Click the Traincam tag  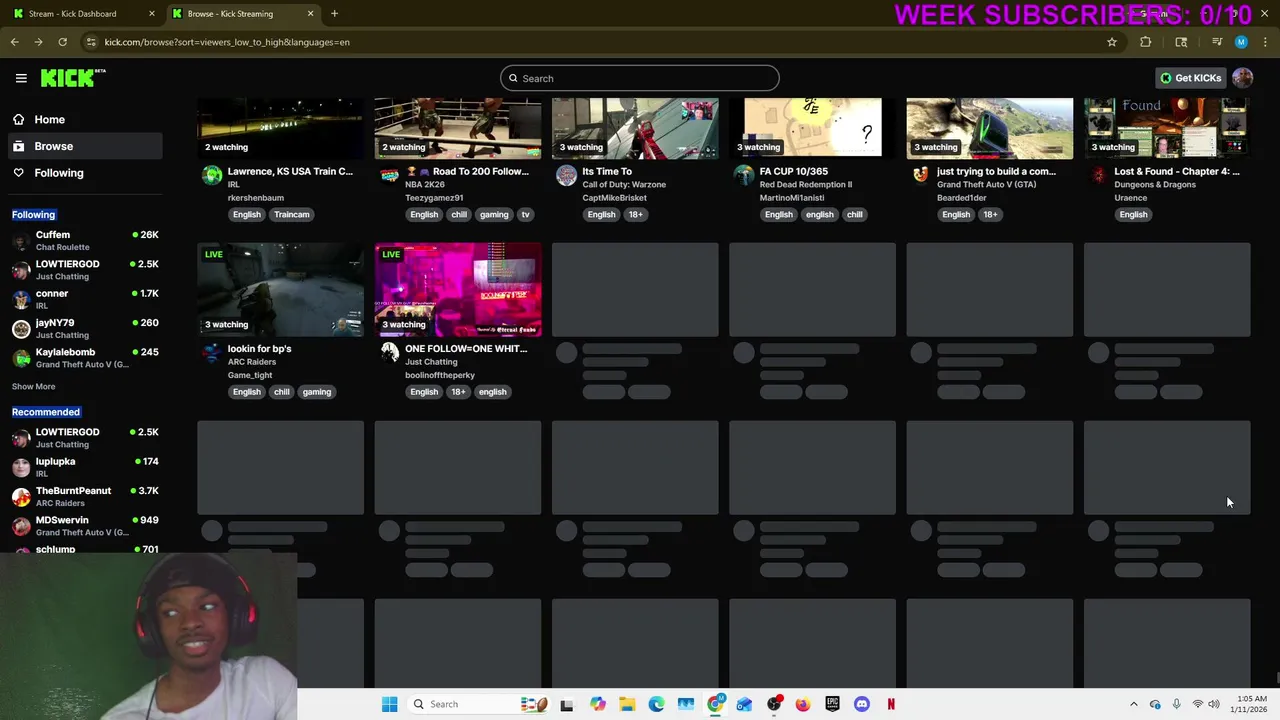(292, 214)
